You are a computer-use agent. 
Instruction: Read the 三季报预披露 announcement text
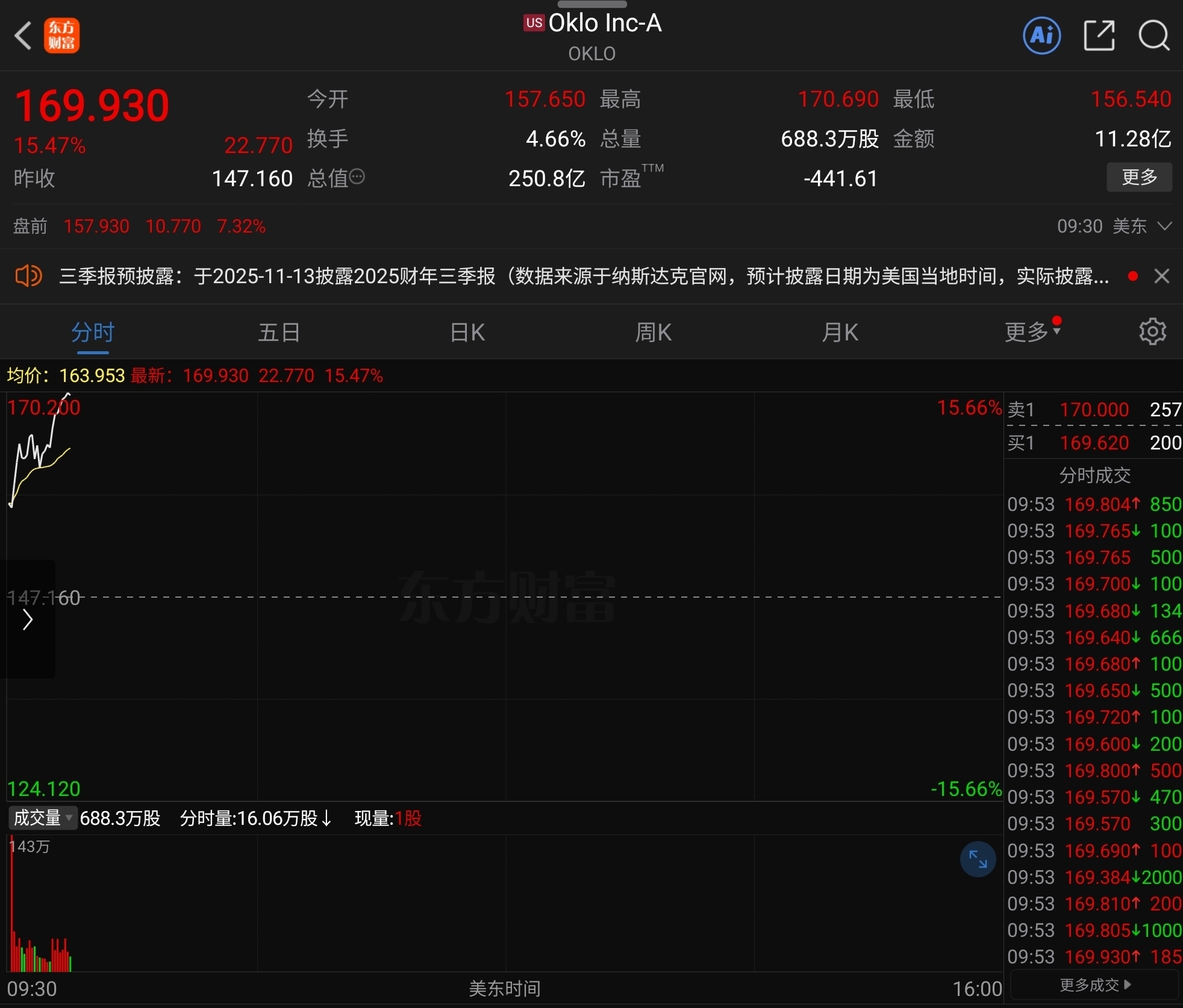coord(583,276)
